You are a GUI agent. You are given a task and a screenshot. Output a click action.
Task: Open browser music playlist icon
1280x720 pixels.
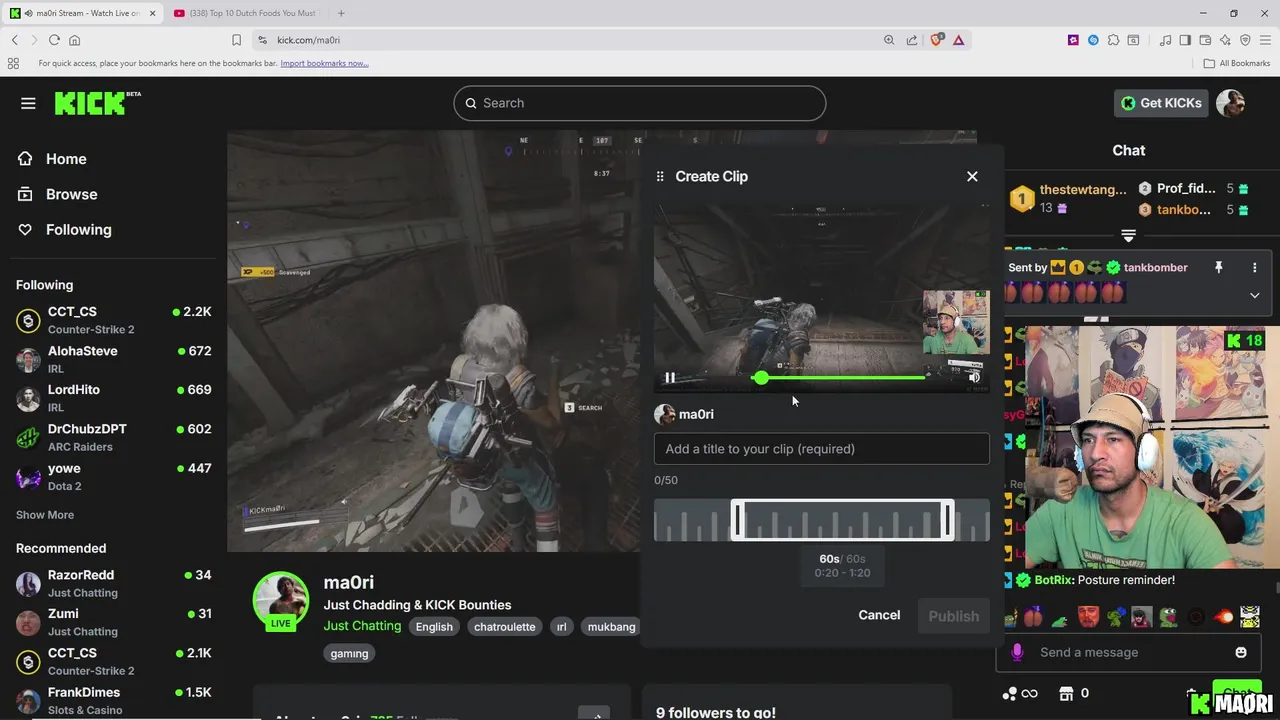point(1165,40)
